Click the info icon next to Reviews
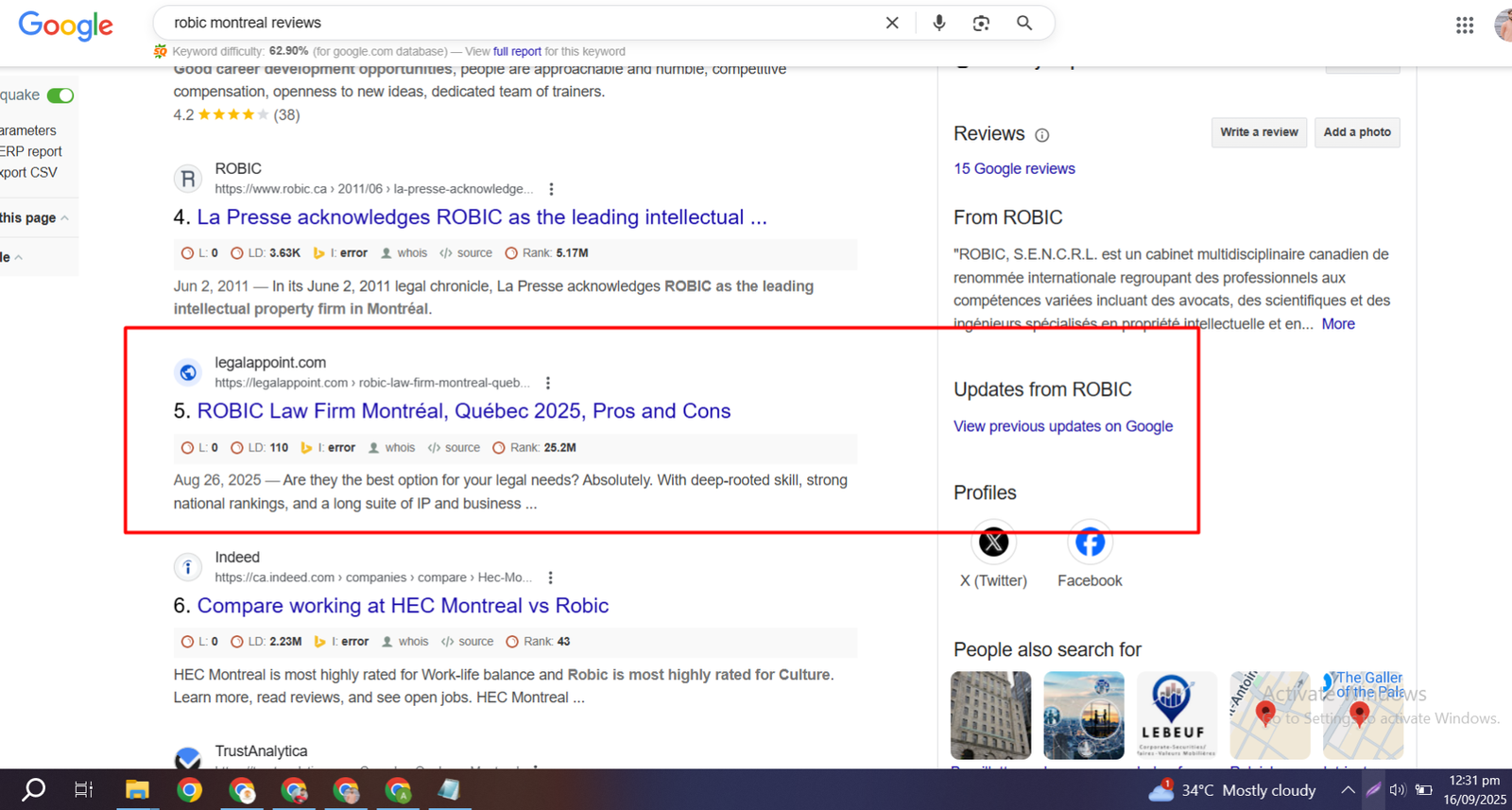This screenshot has width=1512, height=810. (x=1041, y=135)
